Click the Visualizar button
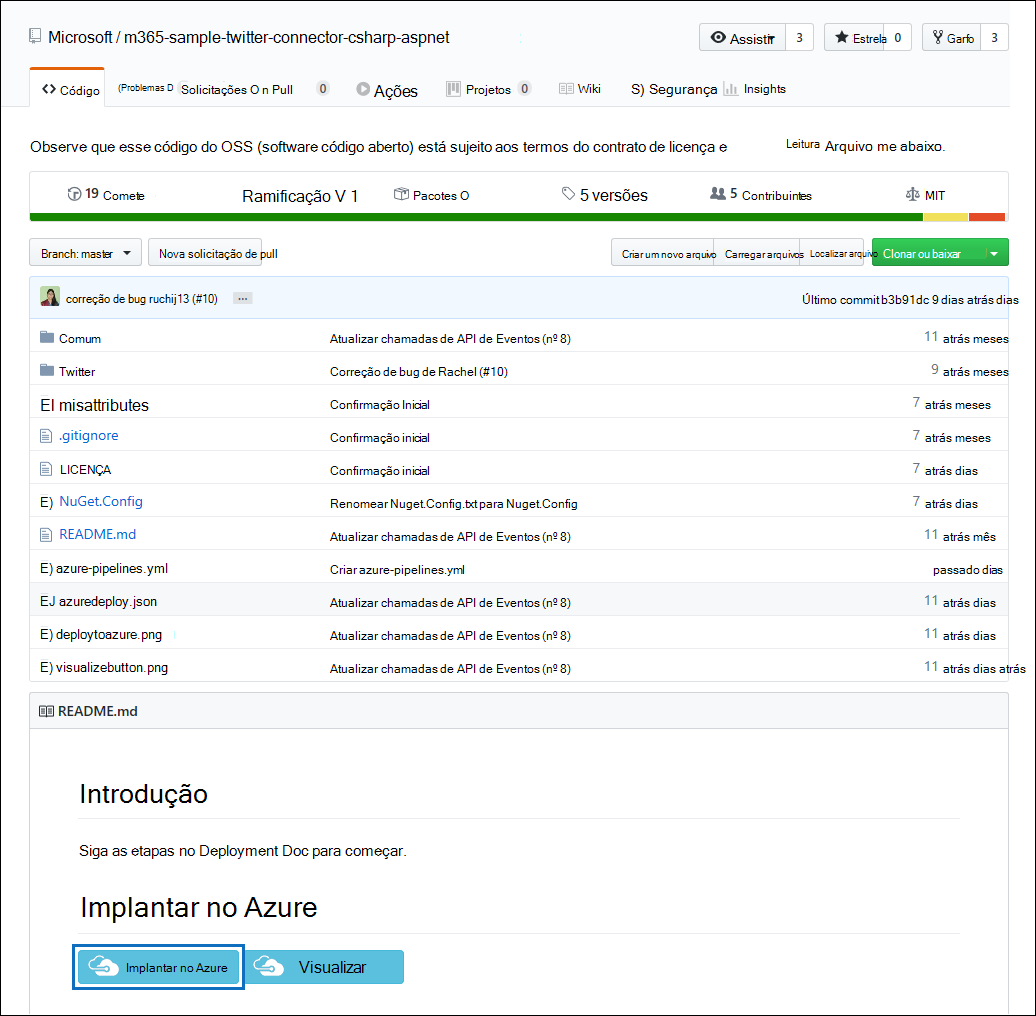The height and width of the screenshot is (1016, 1036). click(325, 967)
